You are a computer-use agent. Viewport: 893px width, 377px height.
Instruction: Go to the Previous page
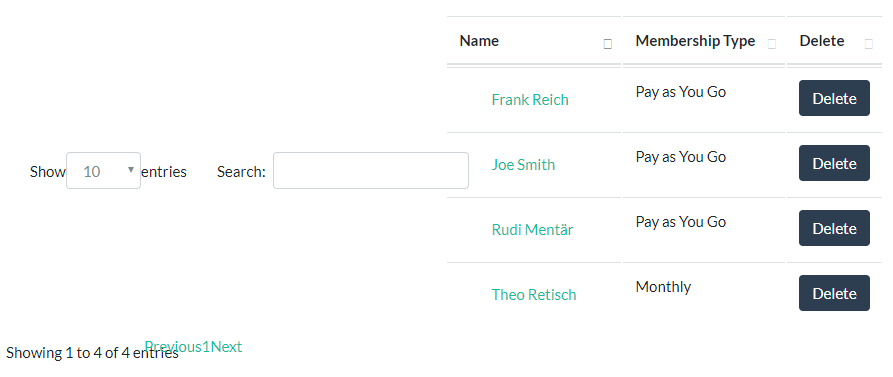click(173, 346)
